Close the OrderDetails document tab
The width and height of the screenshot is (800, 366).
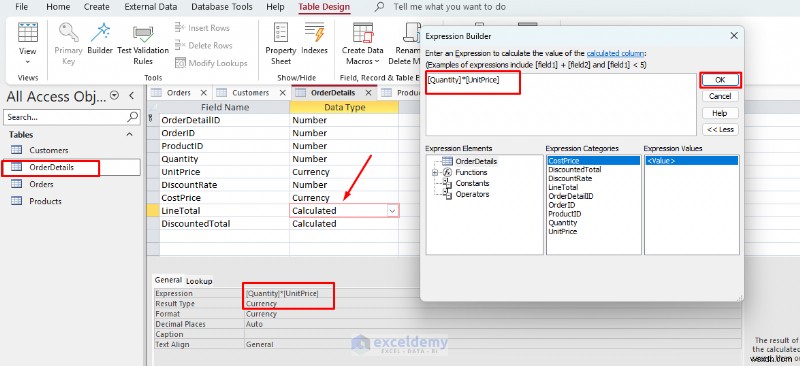click(367, 93)
